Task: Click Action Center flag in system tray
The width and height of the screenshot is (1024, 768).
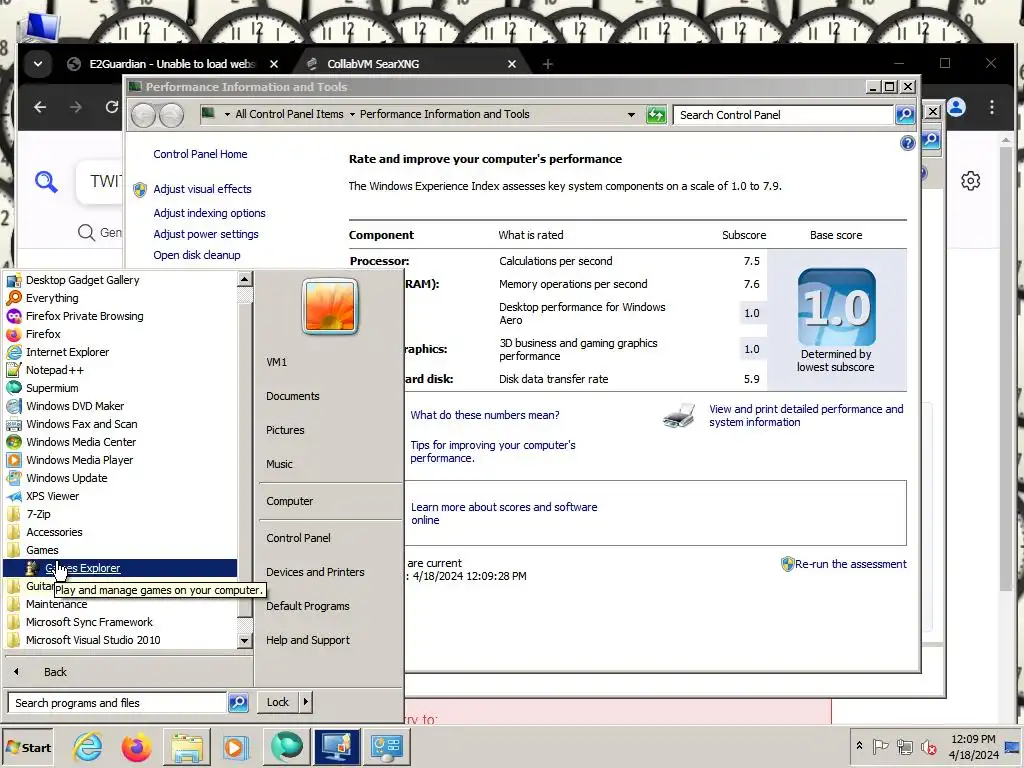Action: tap(880, 746)
